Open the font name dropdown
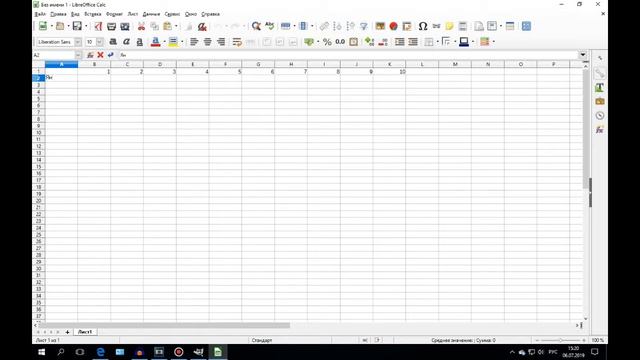 click(78, 42)
